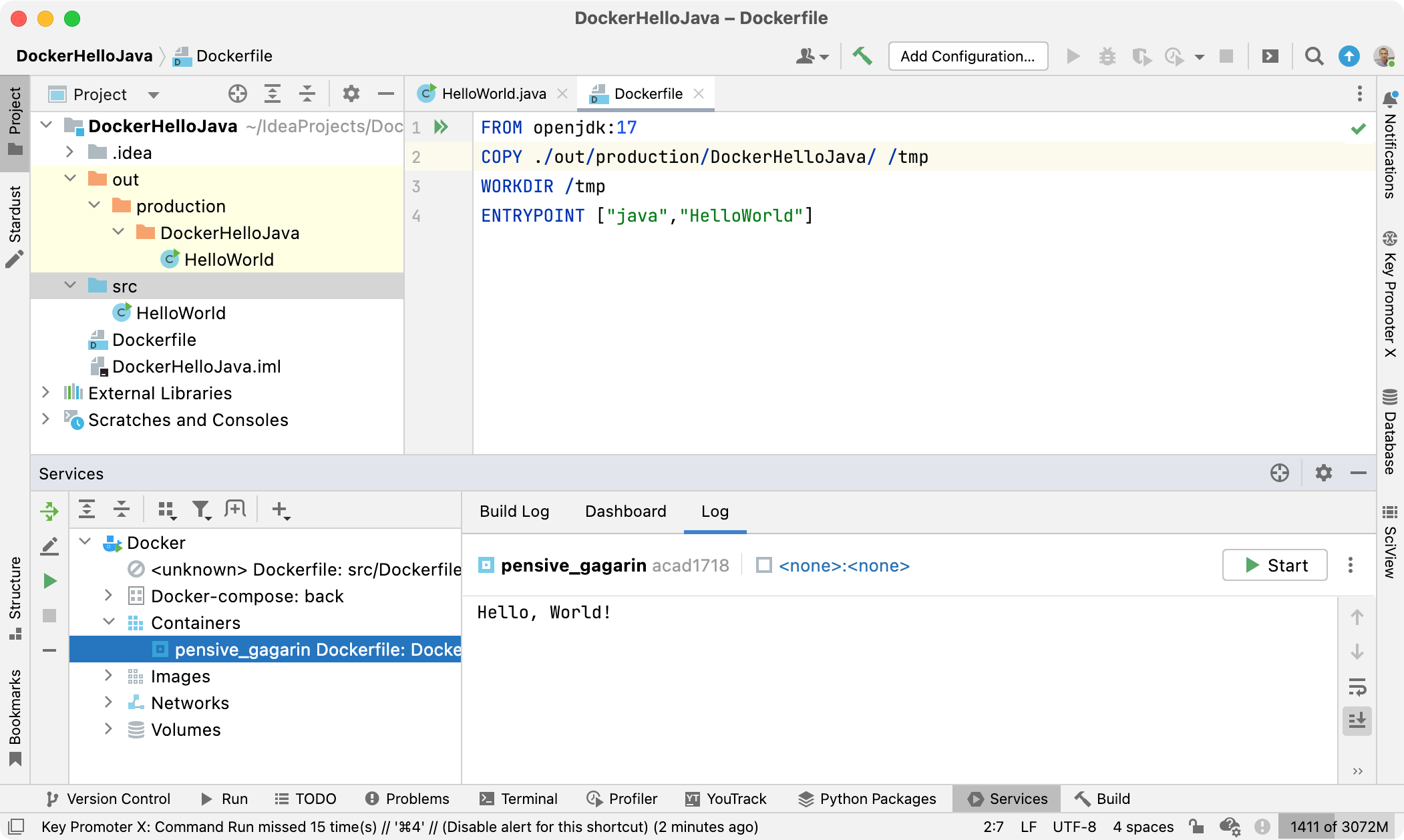1404x840 pixels.
Task: Open Problems tool window
Action: 407,799
